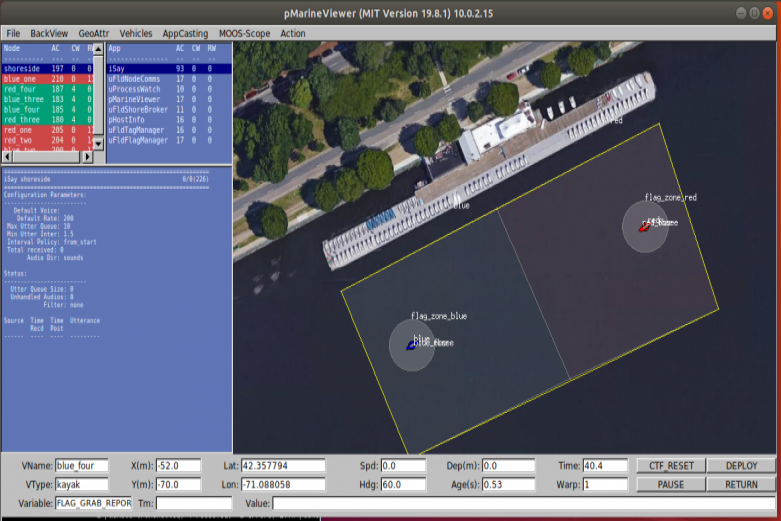Click the Variable field FLAG_GRAB_REPORT
781x521 pixels.
click(94, 504)
